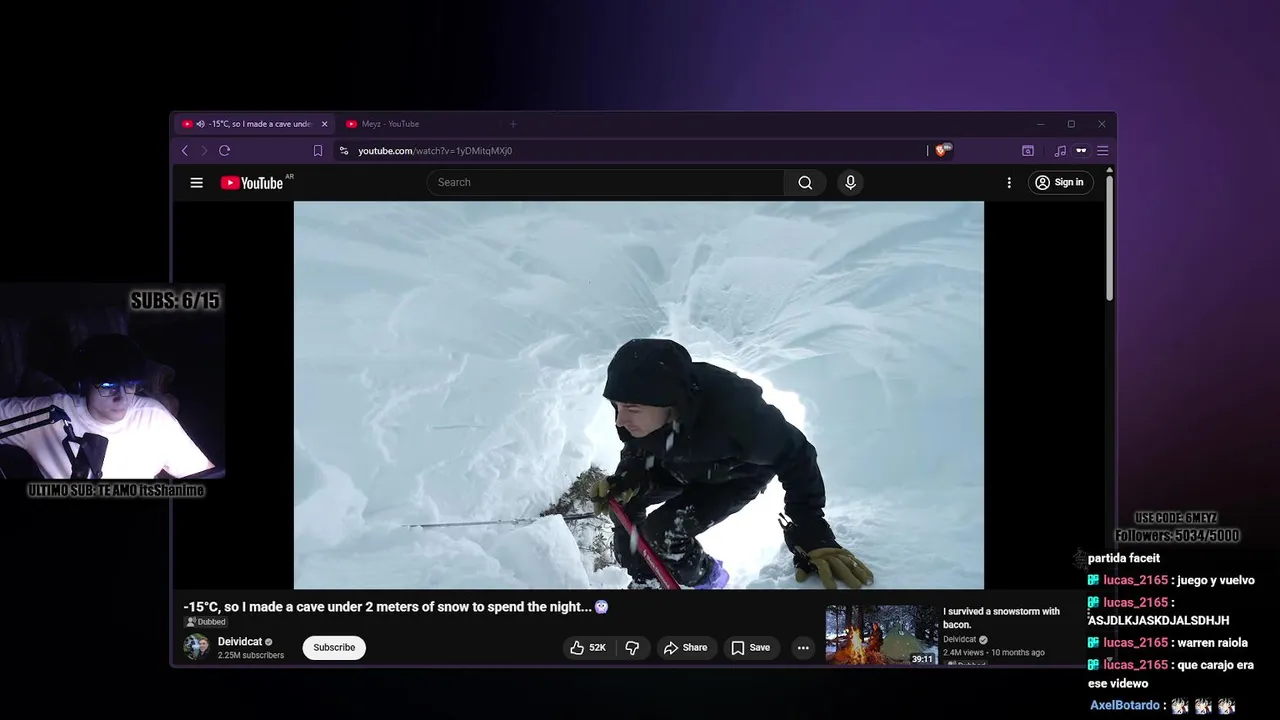Open the Deividcat channel name link

tap(240, 642)
